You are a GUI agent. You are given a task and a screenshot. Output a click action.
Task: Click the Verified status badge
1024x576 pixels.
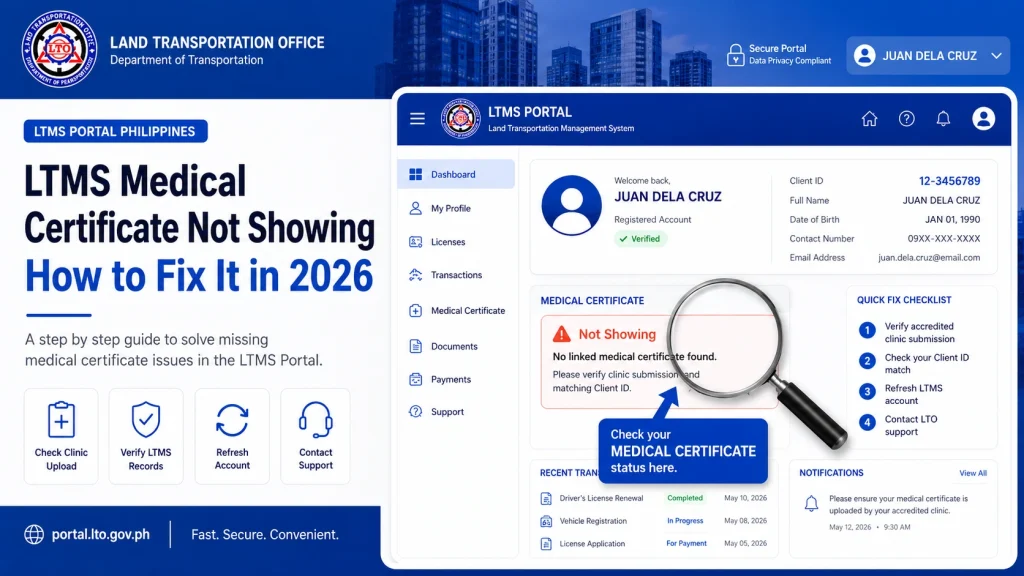tap(640, 239)
